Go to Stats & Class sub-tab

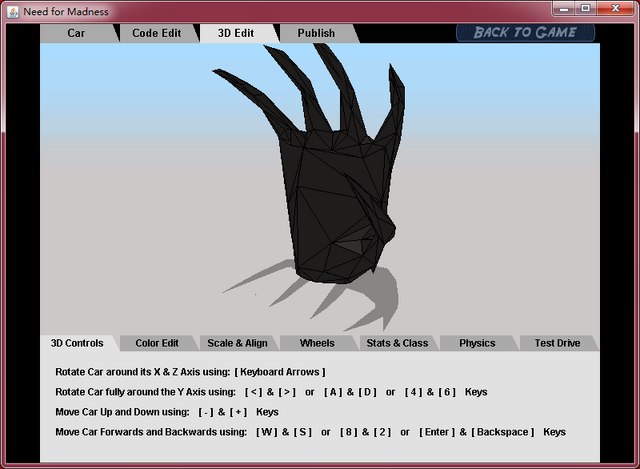[x=397, y=343]
